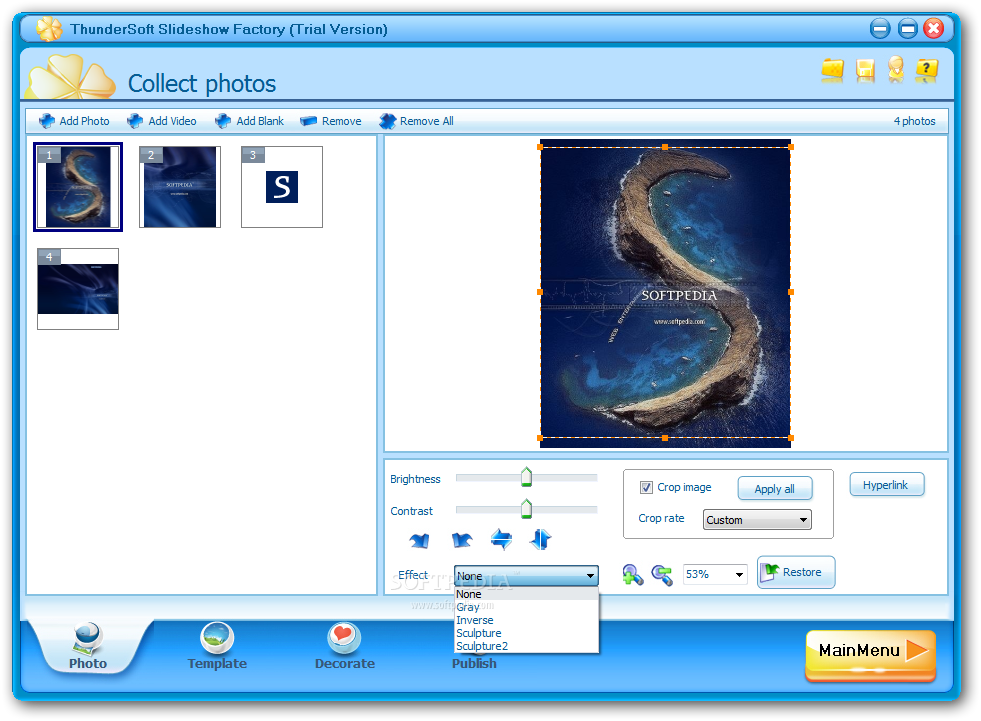Click the top-middle crop handle on preview
Screen dimensions: 981x721
[x=664, y=147]
